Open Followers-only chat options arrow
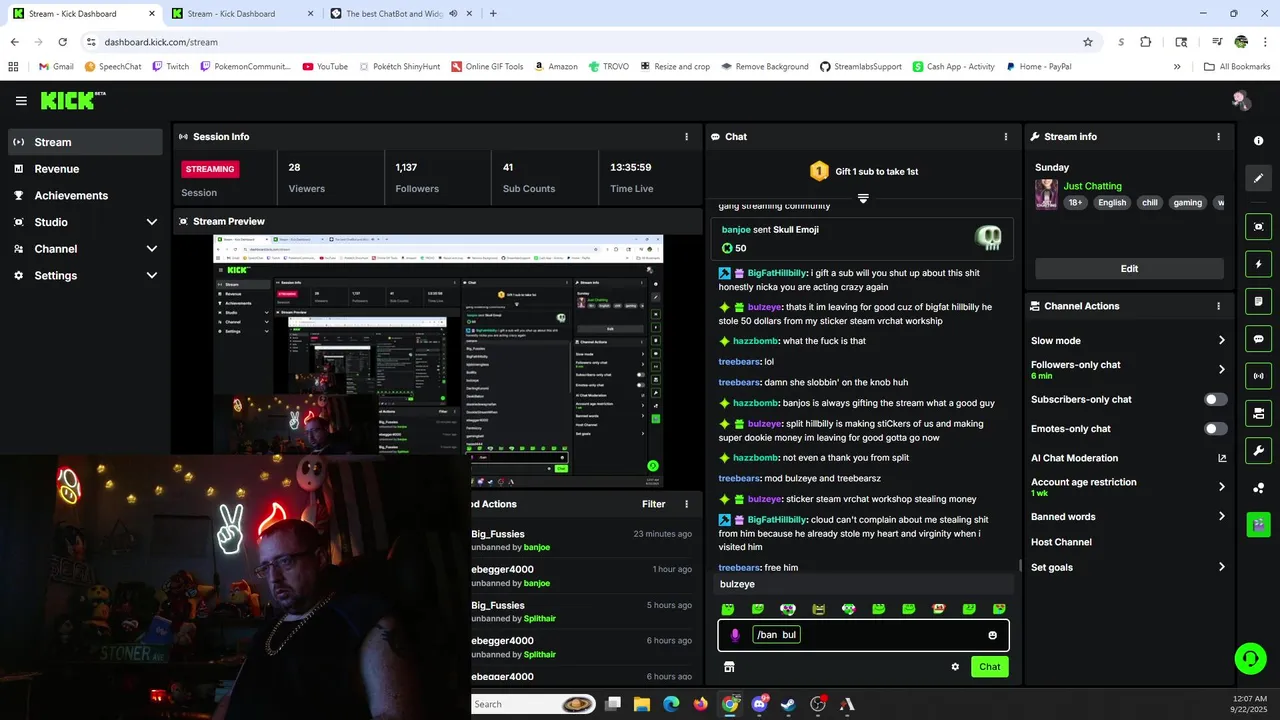This screenshot has width=1280, height=720. [x=1221, y=369]
